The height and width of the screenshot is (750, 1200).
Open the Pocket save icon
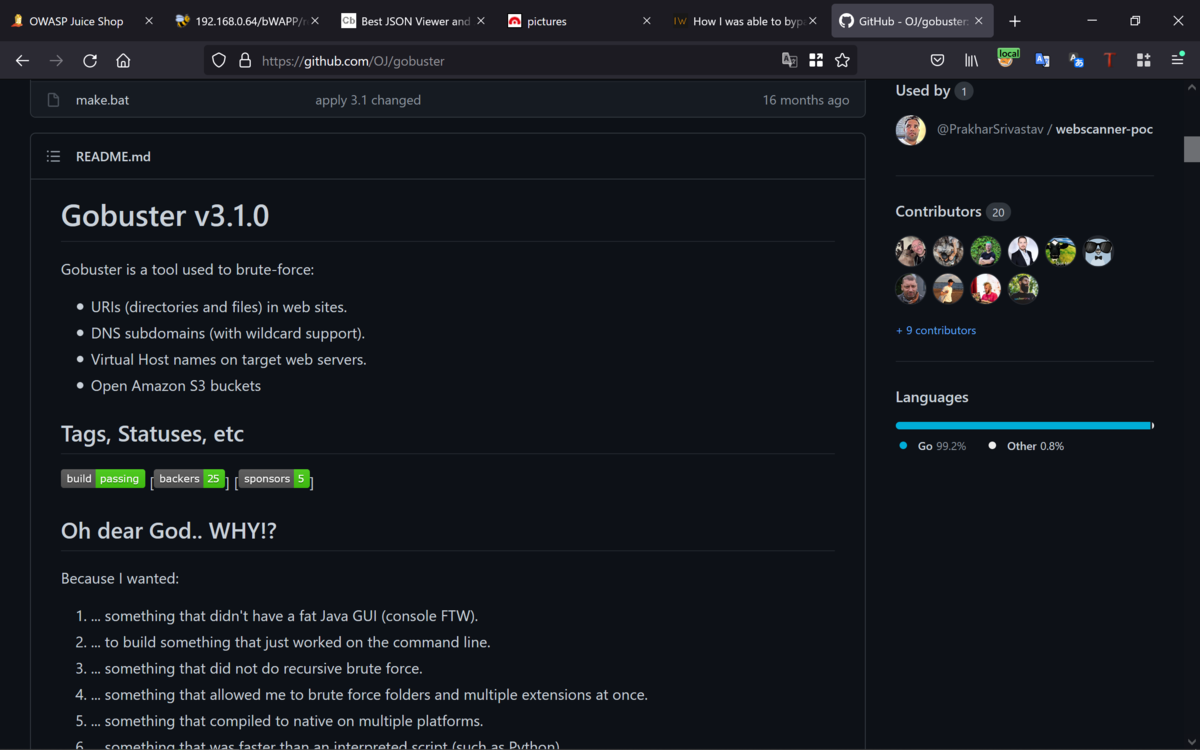[937, 60]
